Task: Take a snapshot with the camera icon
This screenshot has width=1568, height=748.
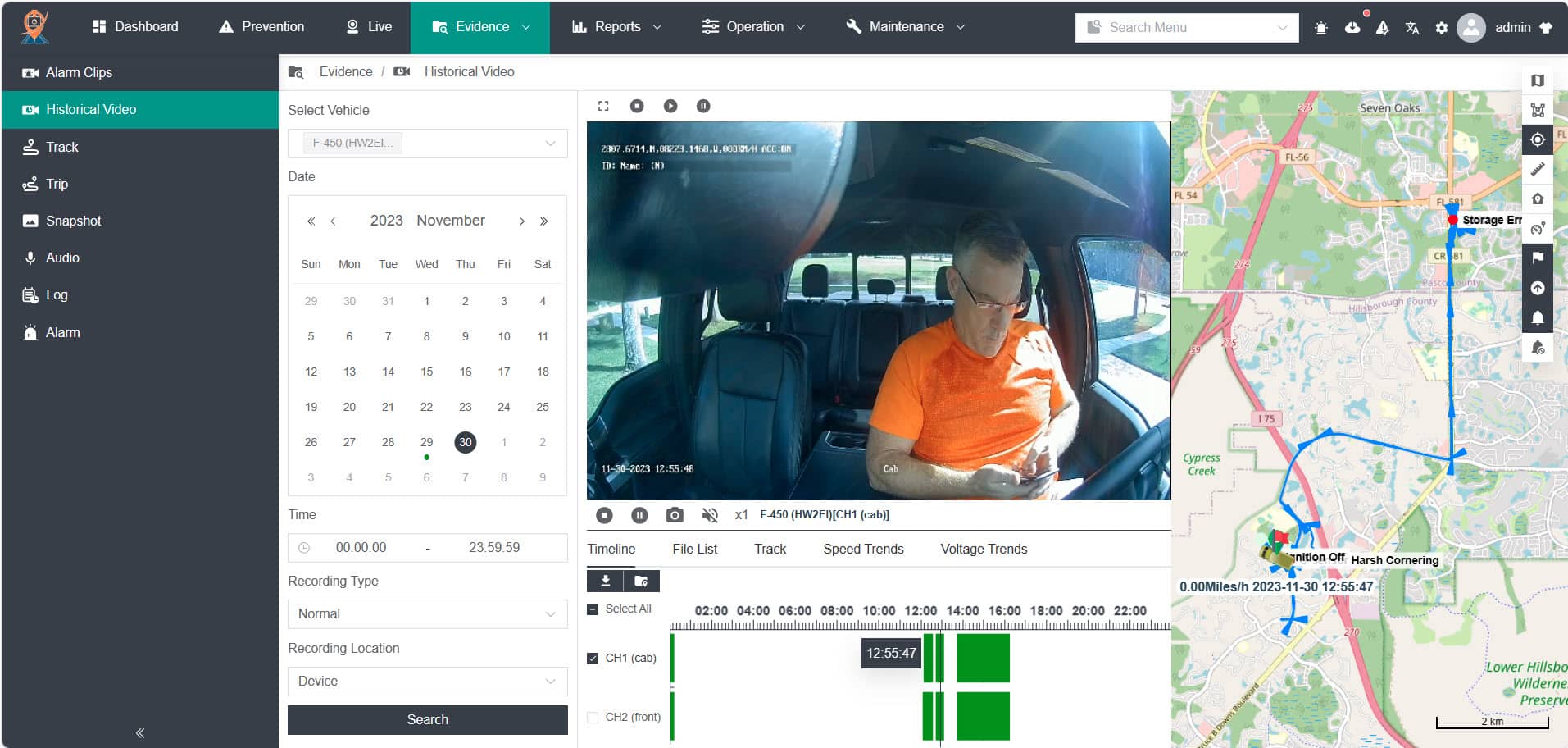Action: [x=675, y=515]
